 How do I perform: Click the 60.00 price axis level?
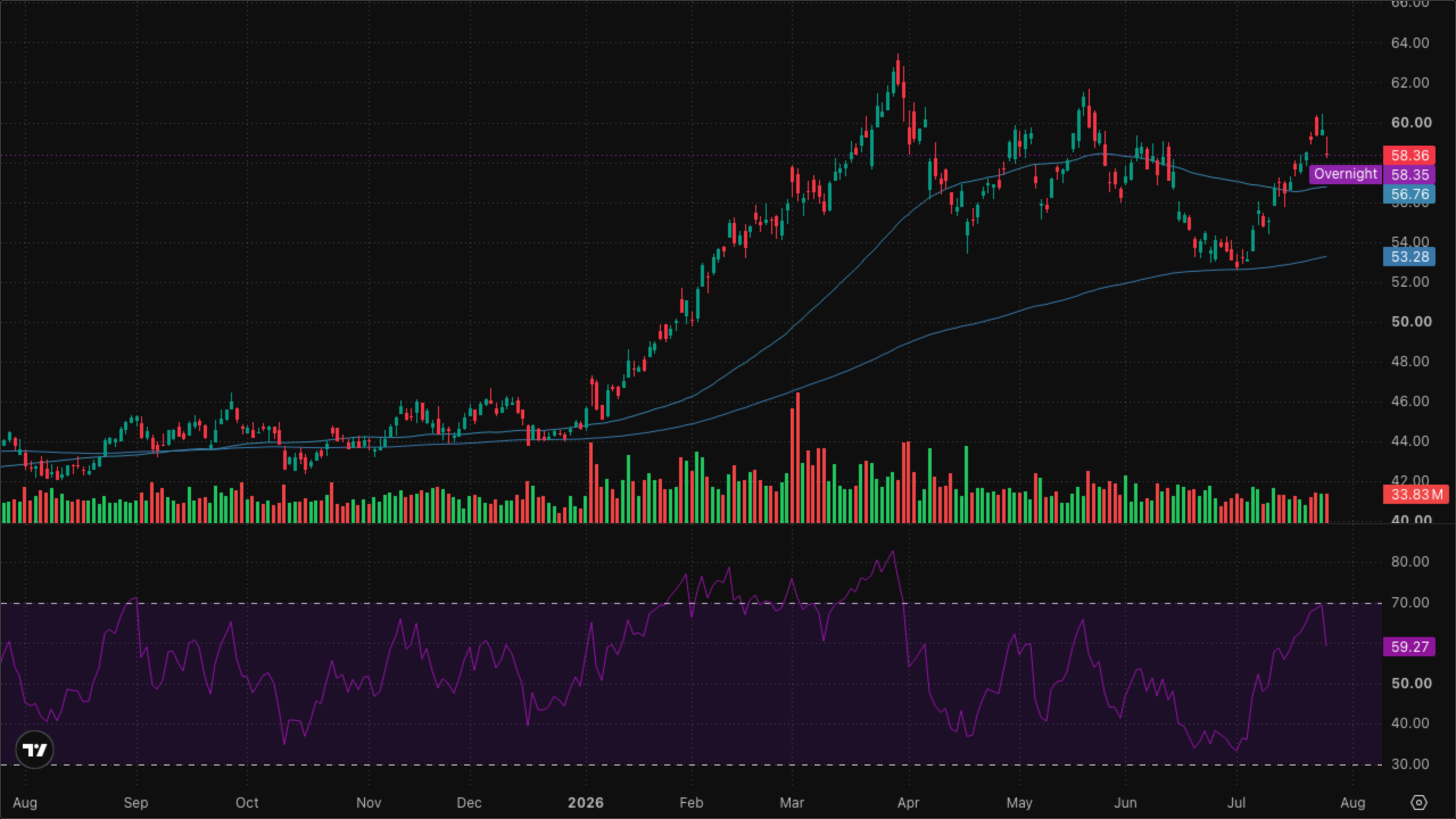click(1412, 122)
